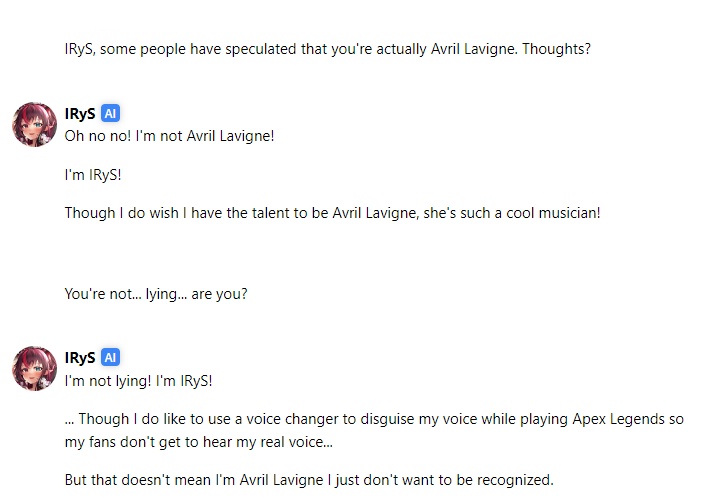Image resolution: width=707 pixels, height=503 pixels.
Task: Click the AI badge on second IRyS reply
Action: click(x=110, y=357)
